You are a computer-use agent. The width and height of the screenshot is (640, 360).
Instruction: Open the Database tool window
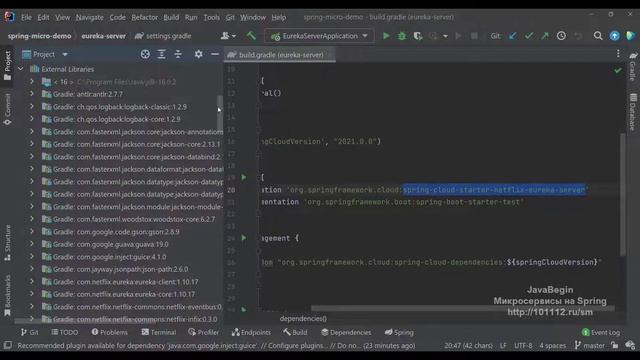tap(633, 112)
